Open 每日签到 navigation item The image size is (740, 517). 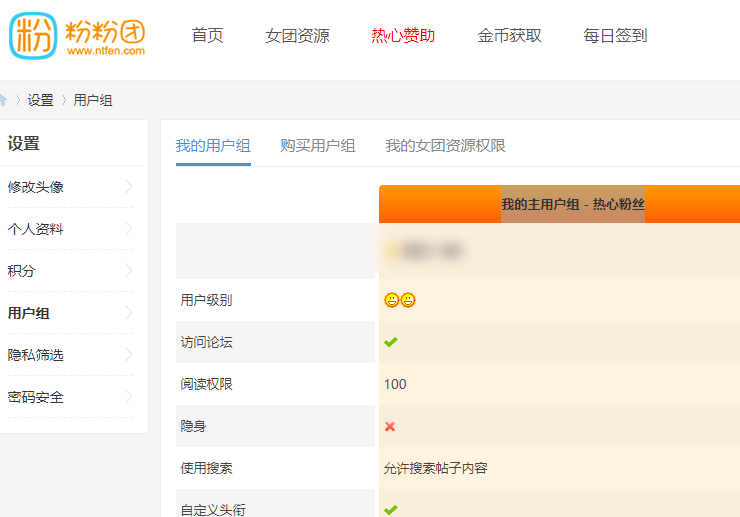pos(615,35)
